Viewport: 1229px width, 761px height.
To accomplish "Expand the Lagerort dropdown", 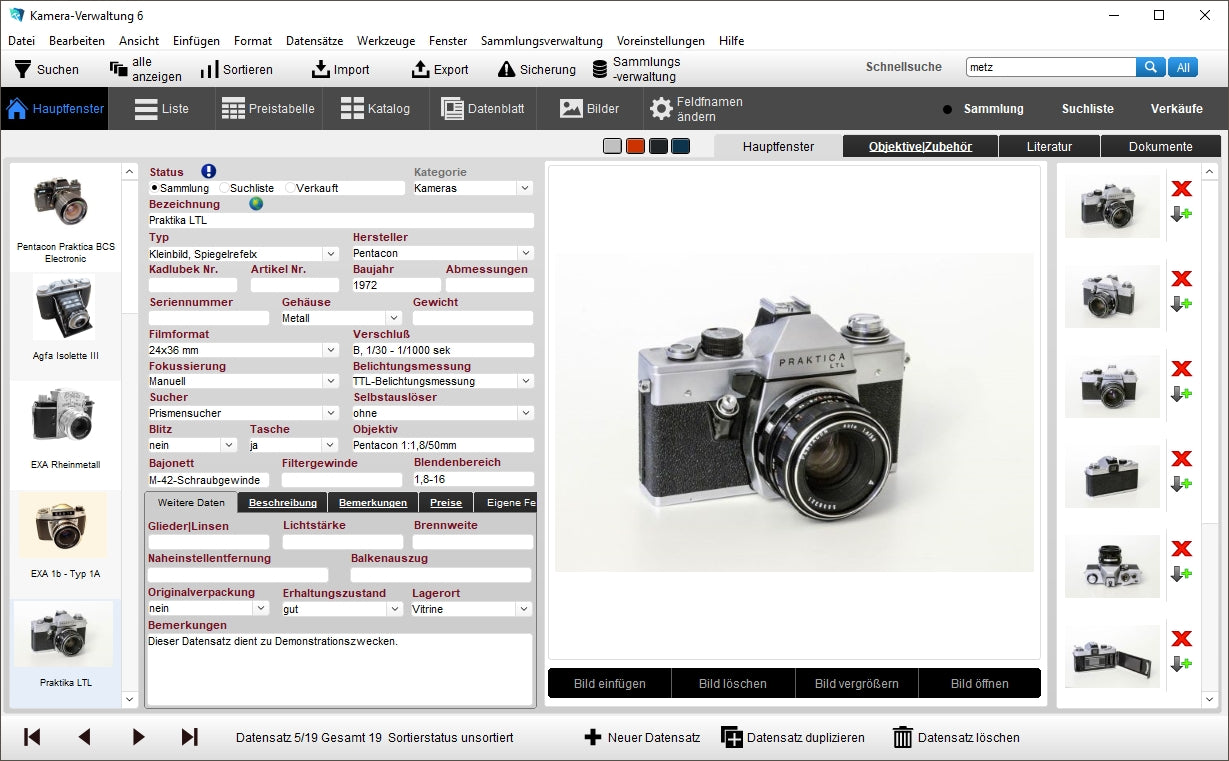I will [524, 609].
